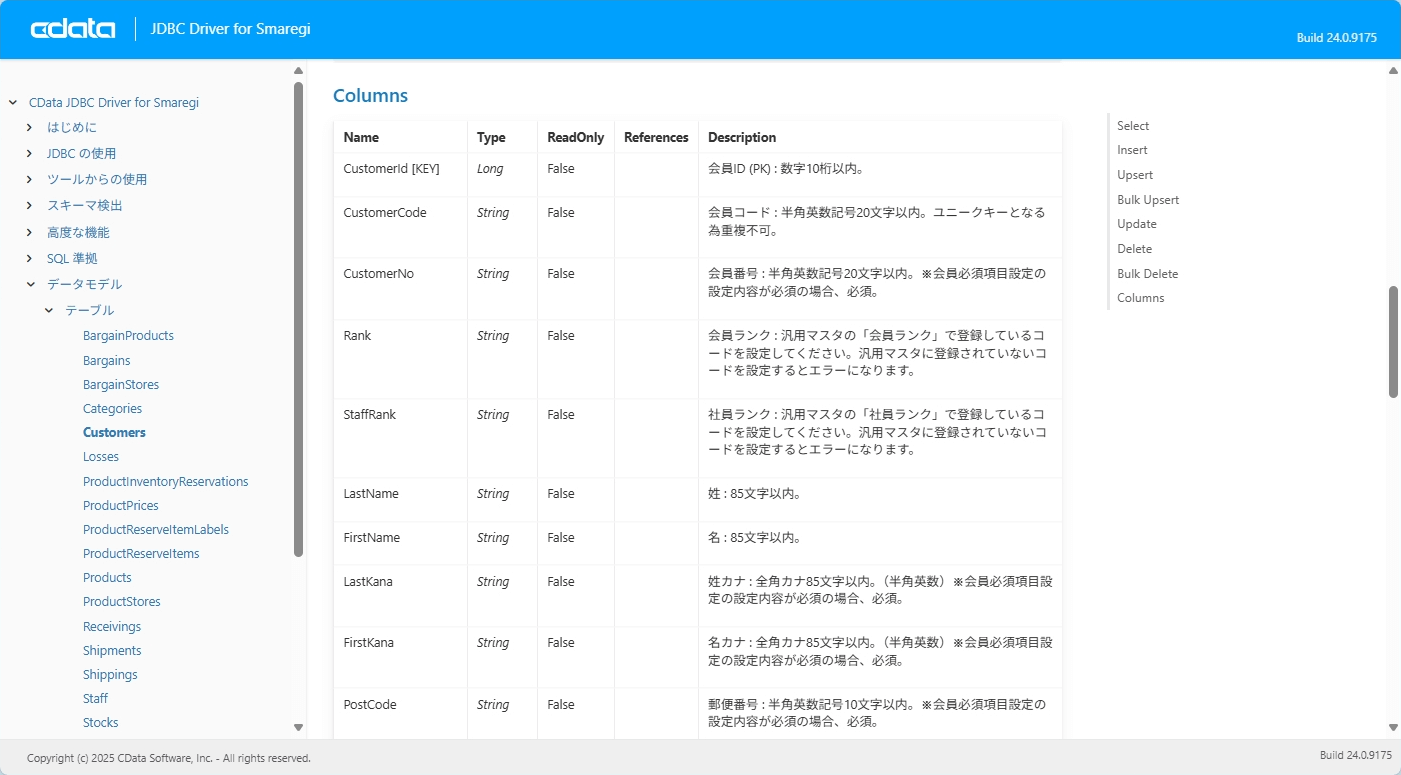
Task: Open the ProductInventoryReservations table page
Action: click(x=165, y=481)
